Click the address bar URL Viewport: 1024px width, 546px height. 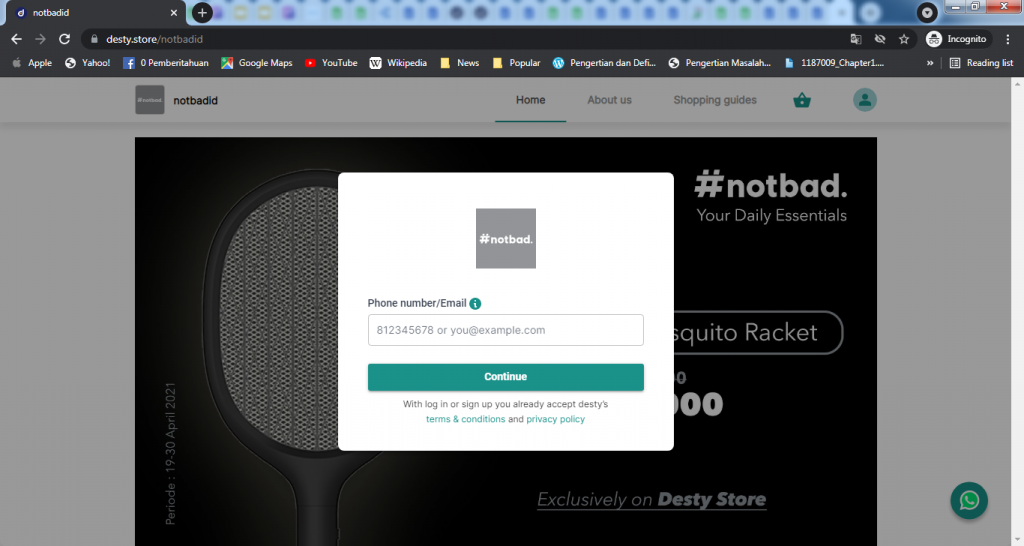click(154, 39)
